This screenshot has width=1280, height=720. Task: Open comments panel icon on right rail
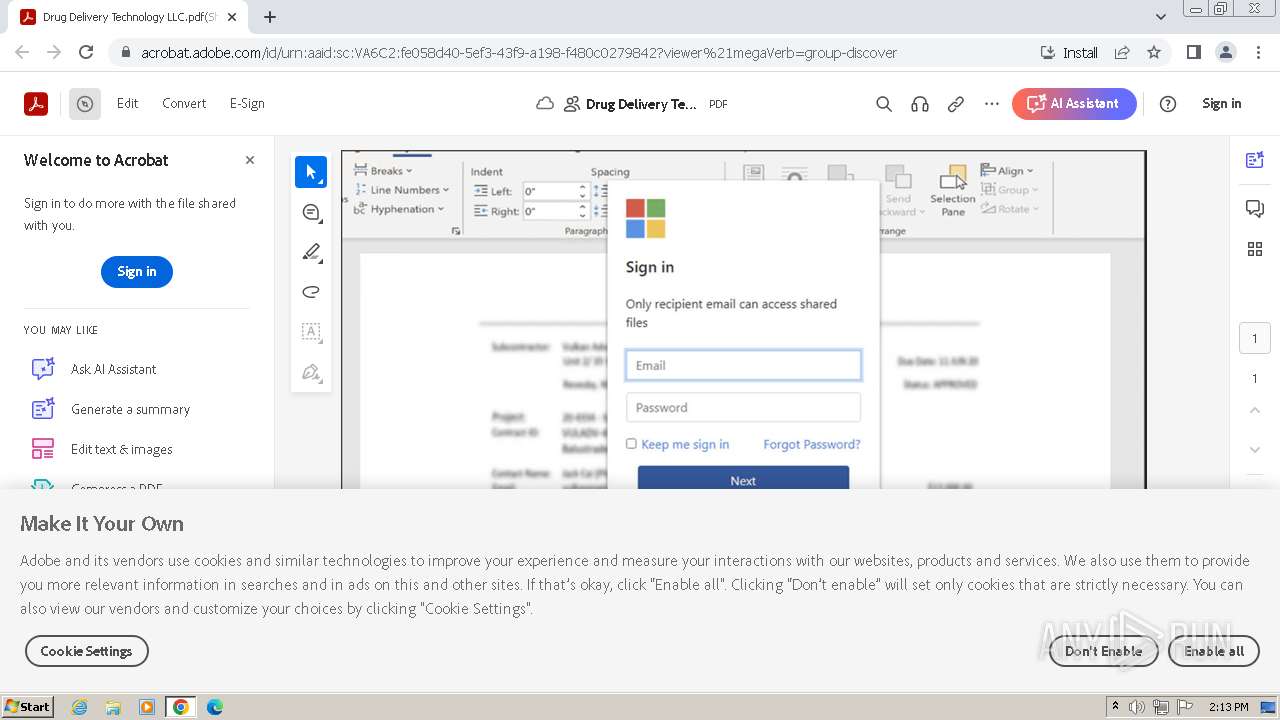1255,208
